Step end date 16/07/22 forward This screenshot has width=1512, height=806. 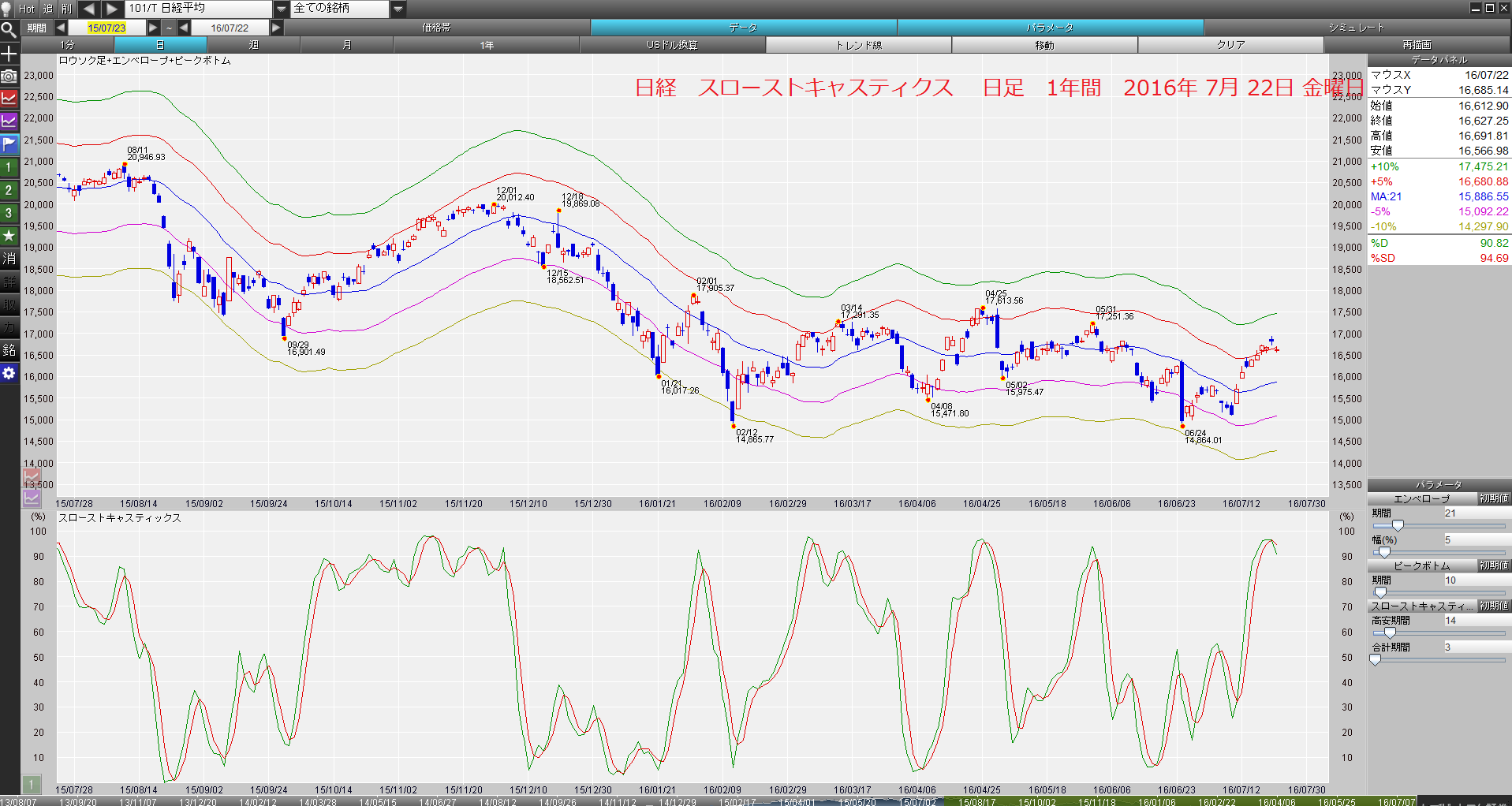point(276,28)
